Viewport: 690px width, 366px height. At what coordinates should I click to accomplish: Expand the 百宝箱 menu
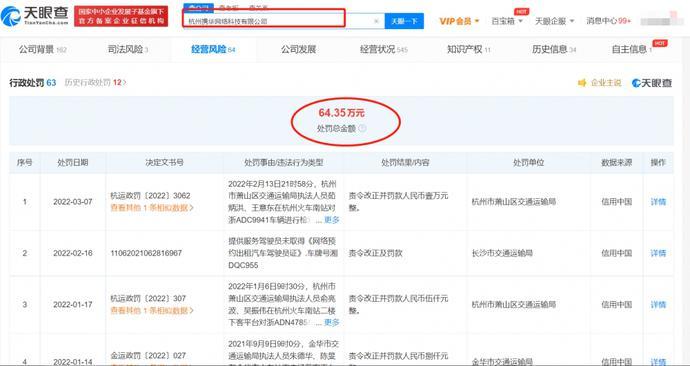pyautogui.click(x=507, y=21)
